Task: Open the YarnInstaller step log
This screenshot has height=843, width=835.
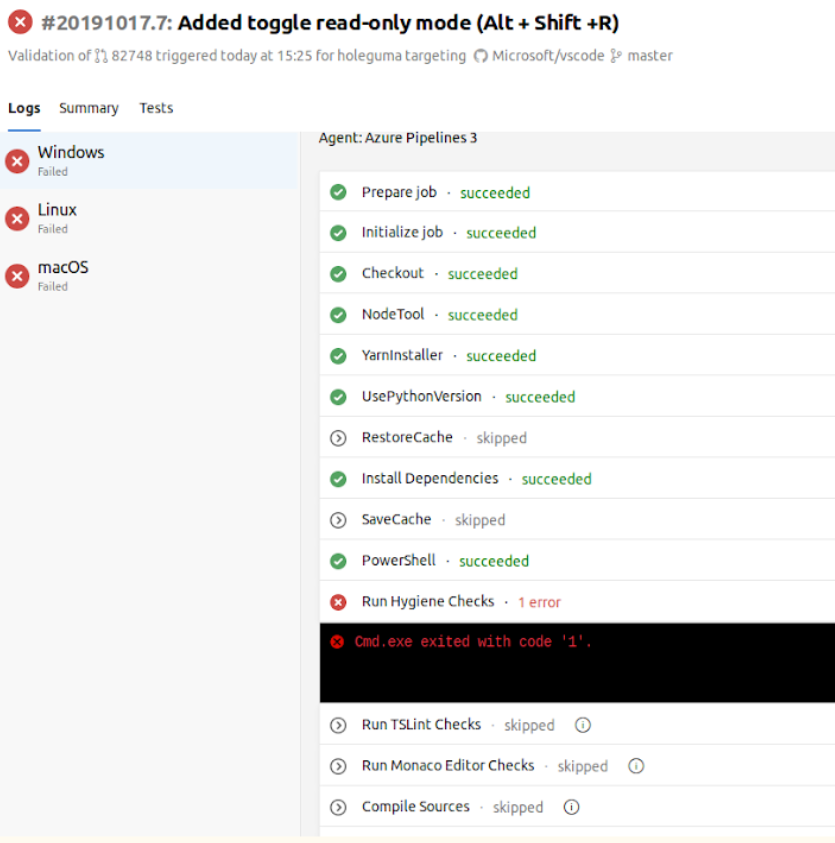Action: click(577, 356)
